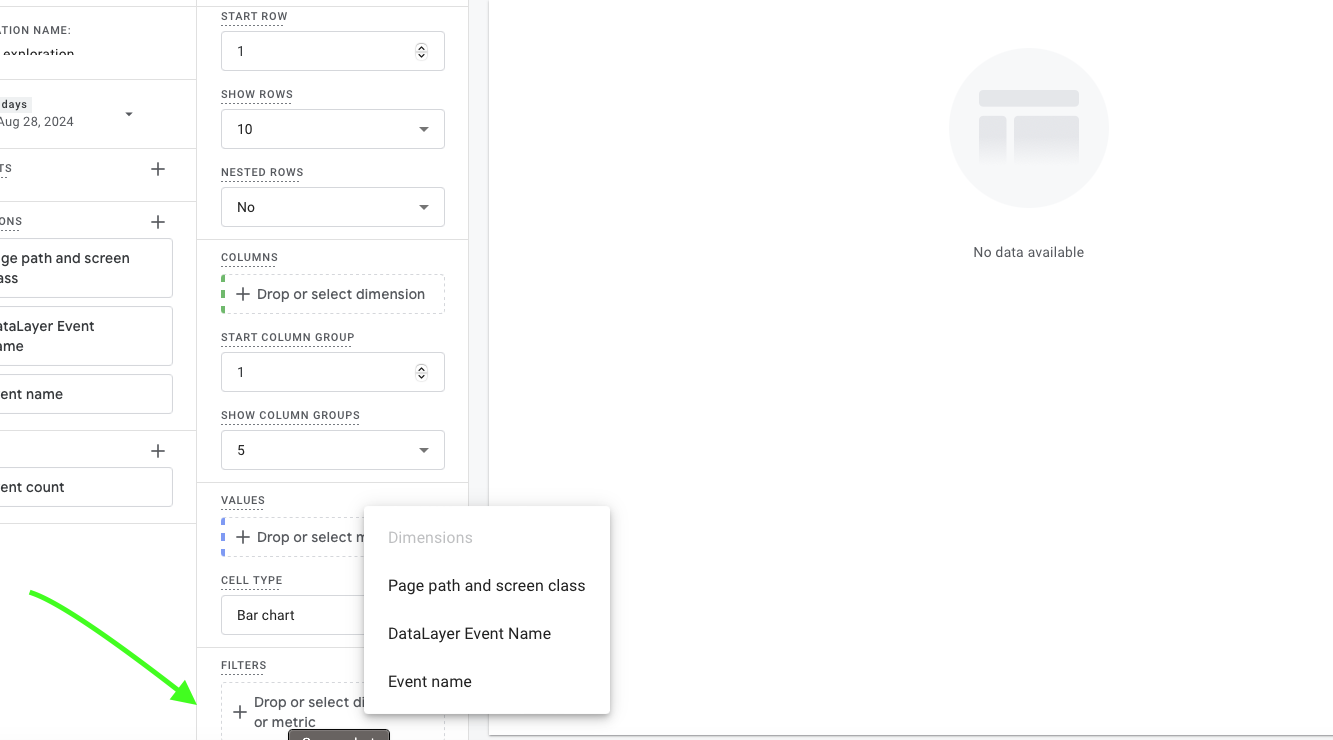Open the Nested Rows dropdown set to No

point(332,207)
